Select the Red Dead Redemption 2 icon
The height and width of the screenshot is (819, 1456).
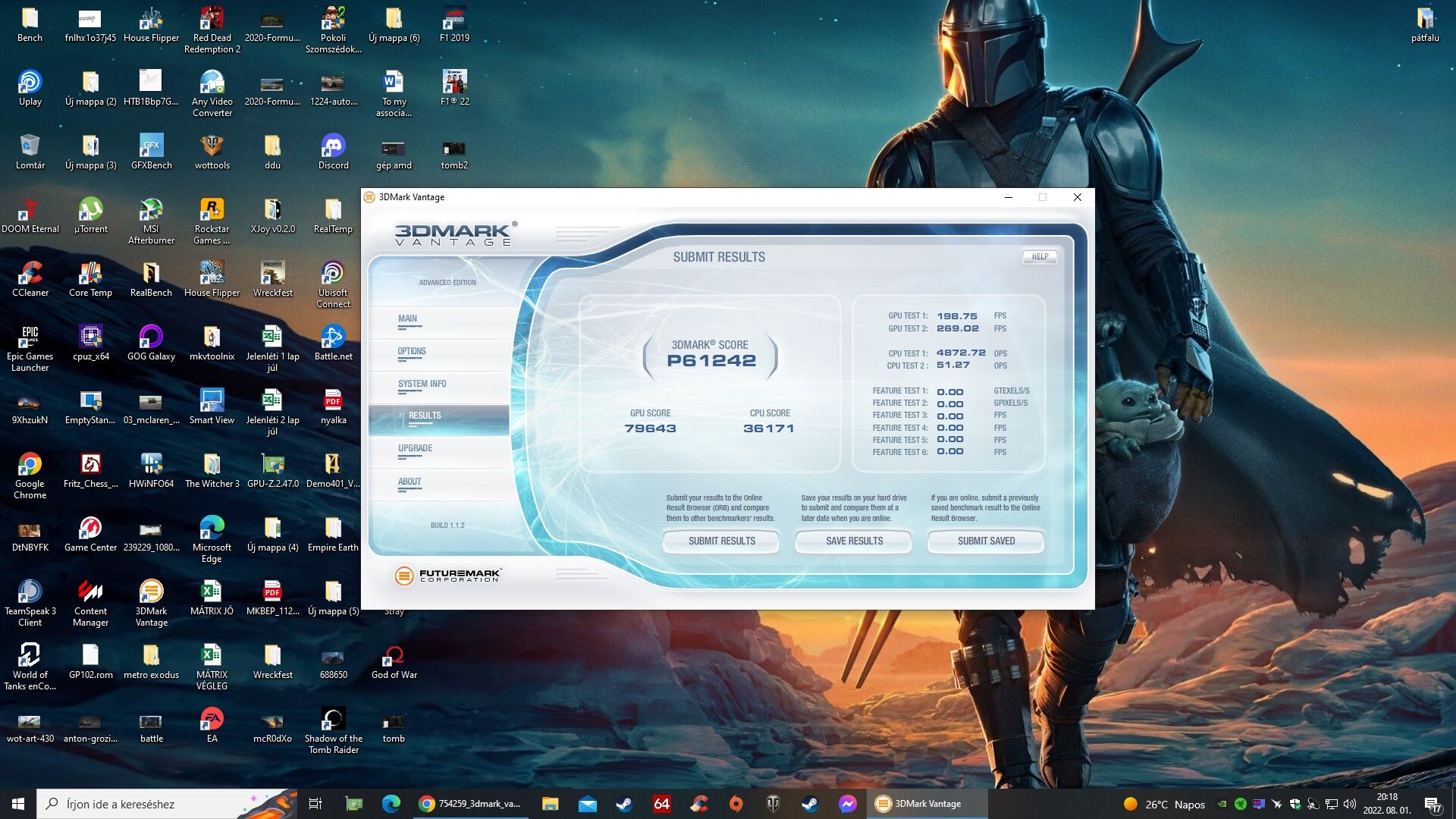[x=212, y=30]
